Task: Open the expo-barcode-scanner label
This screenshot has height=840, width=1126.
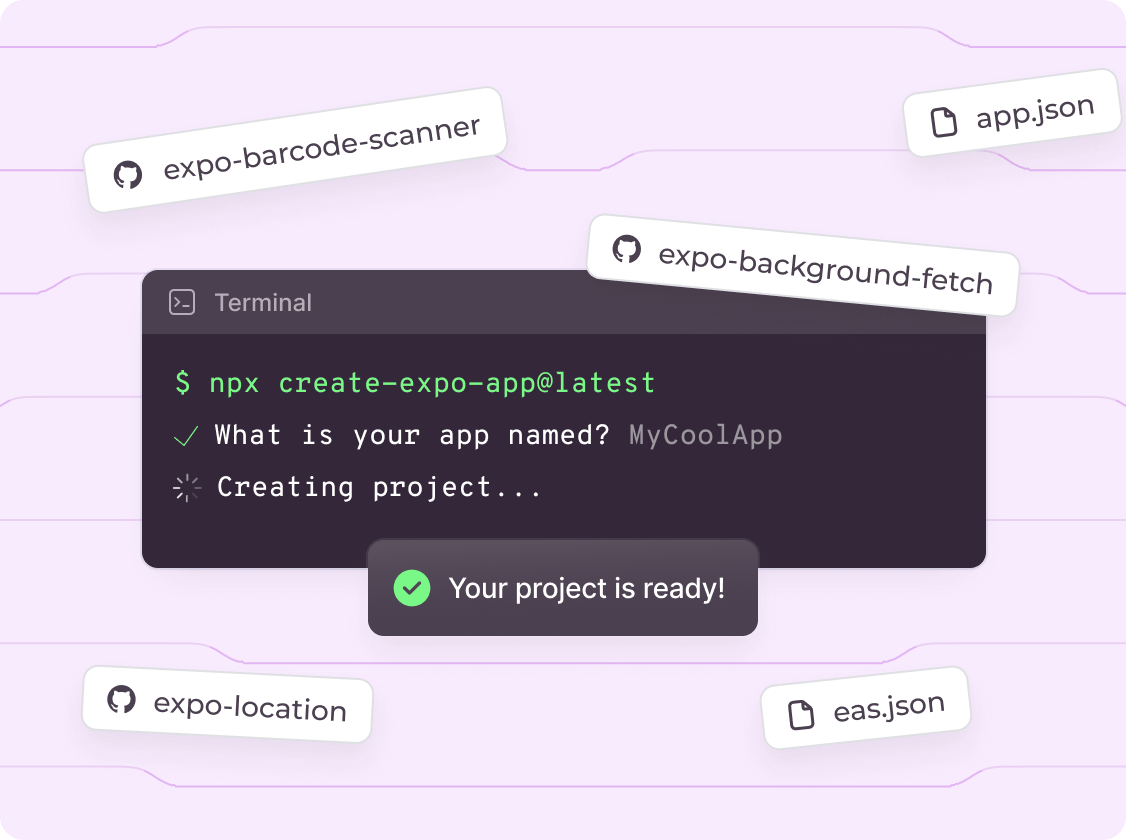Action: (322, 148)
